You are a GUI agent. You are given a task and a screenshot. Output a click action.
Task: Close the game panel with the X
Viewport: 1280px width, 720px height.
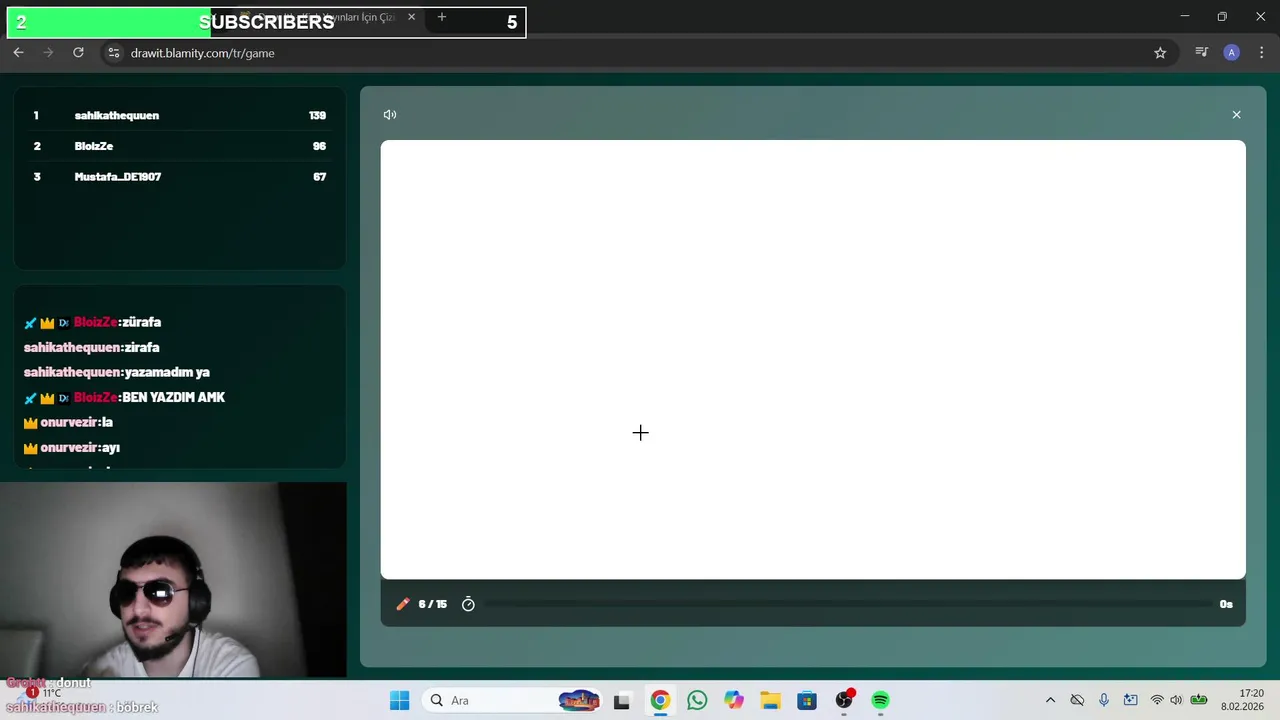pos(1236,115)
